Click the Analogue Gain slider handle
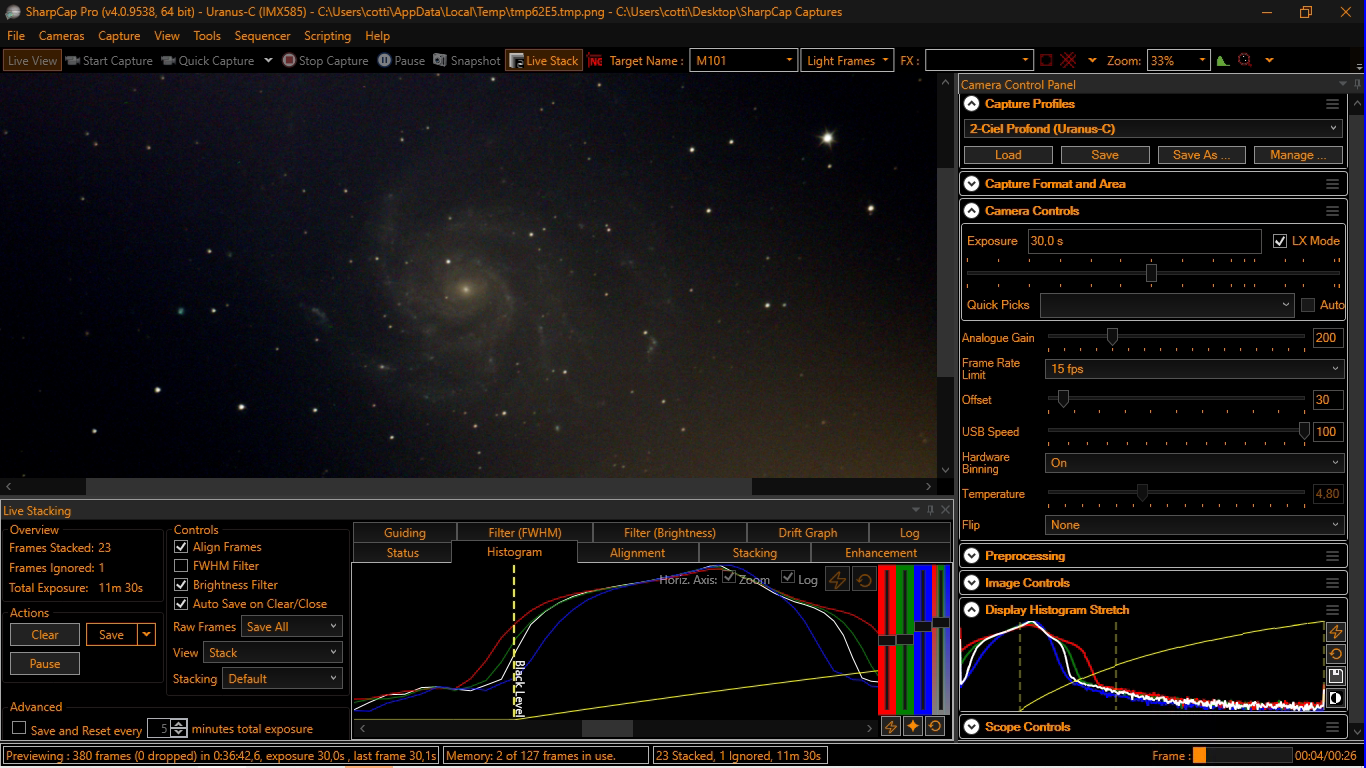This screenshot has height=768, width=1366. click(x=1112, y=338)
